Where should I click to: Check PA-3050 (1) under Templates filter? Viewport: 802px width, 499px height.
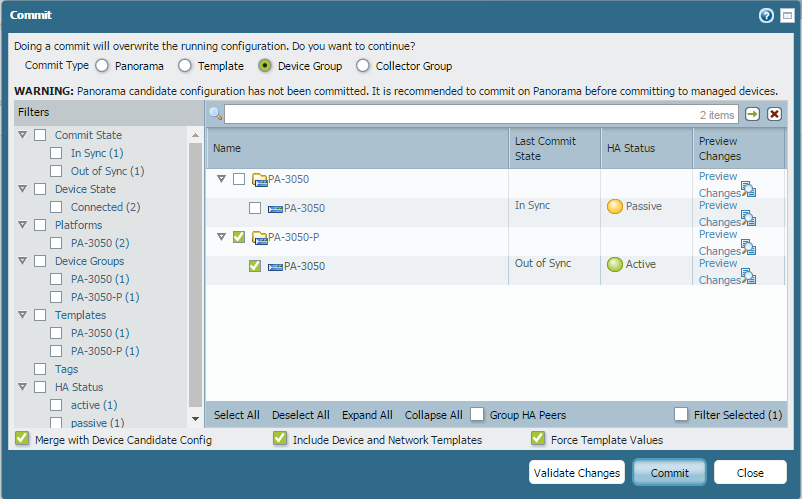[56, 333]
